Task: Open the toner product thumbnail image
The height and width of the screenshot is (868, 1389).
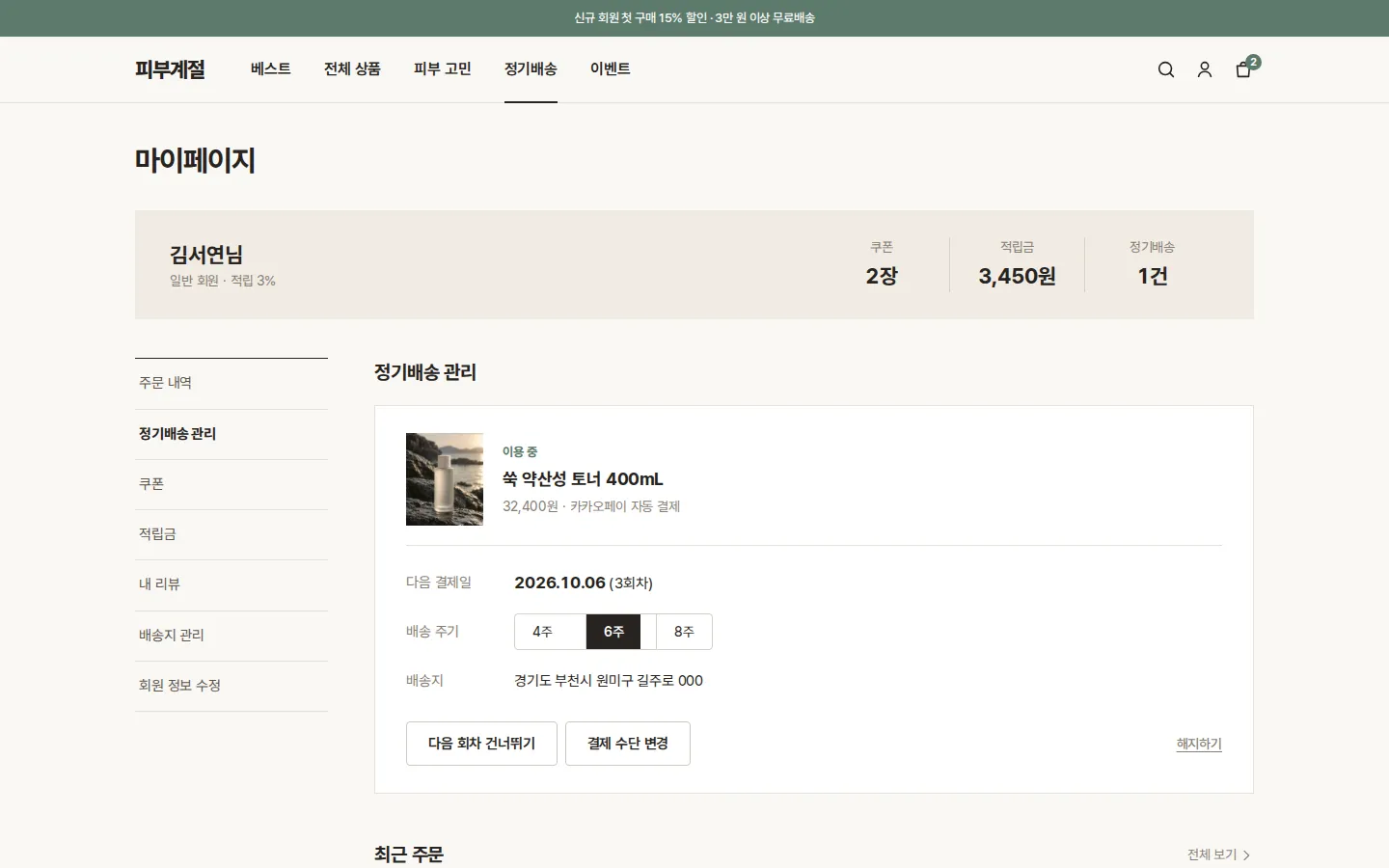Action: [x=445, y=479]
